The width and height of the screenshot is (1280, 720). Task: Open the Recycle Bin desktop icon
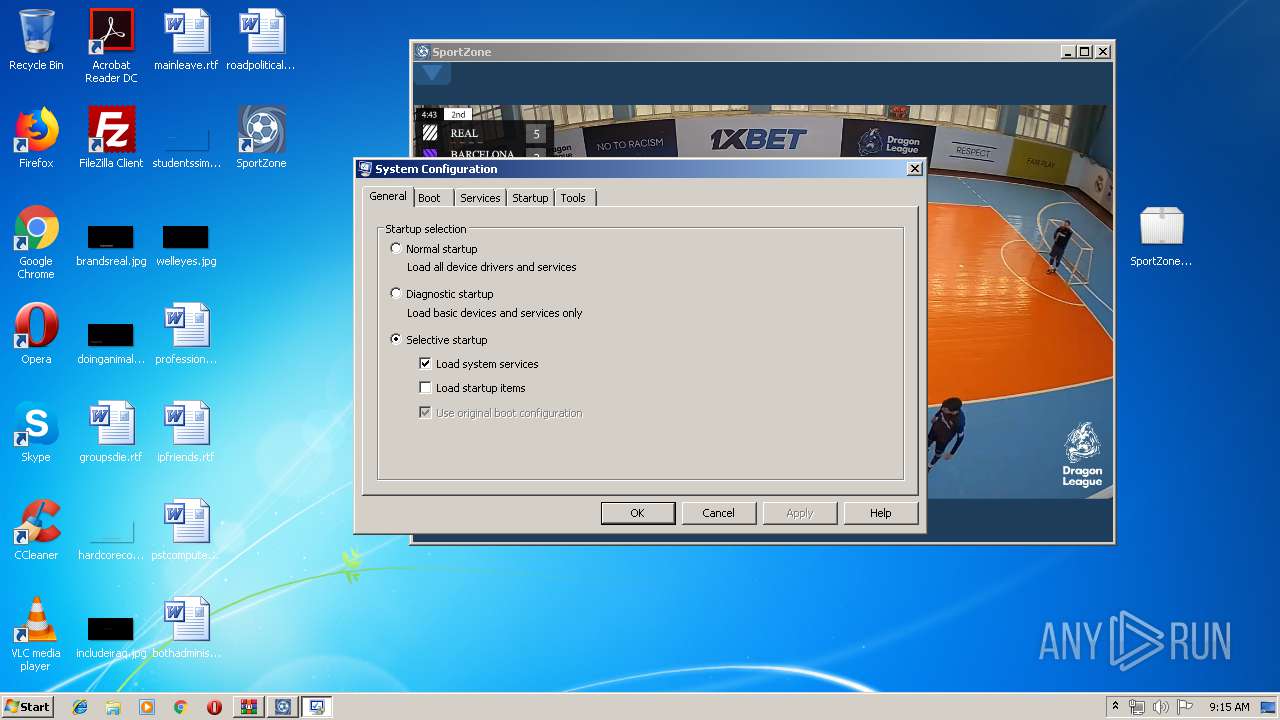pyautogui.click(x=36, y=40)
